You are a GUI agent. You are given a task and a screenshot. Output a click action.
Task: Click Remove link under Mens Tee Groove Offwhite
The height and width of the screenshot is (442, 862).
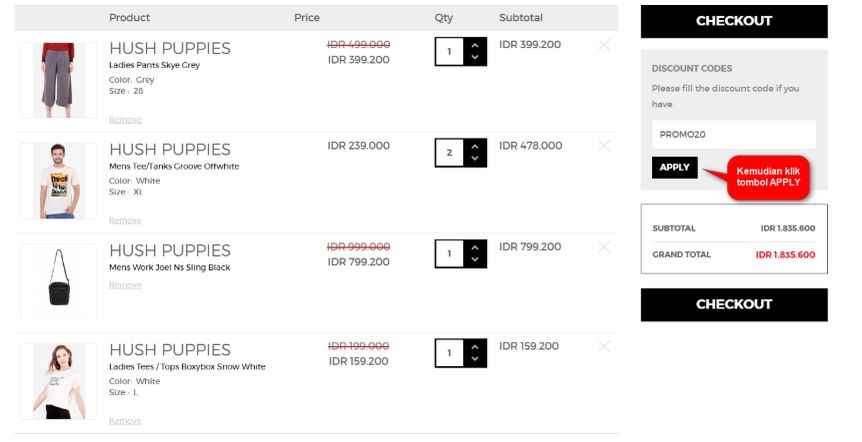125,220
